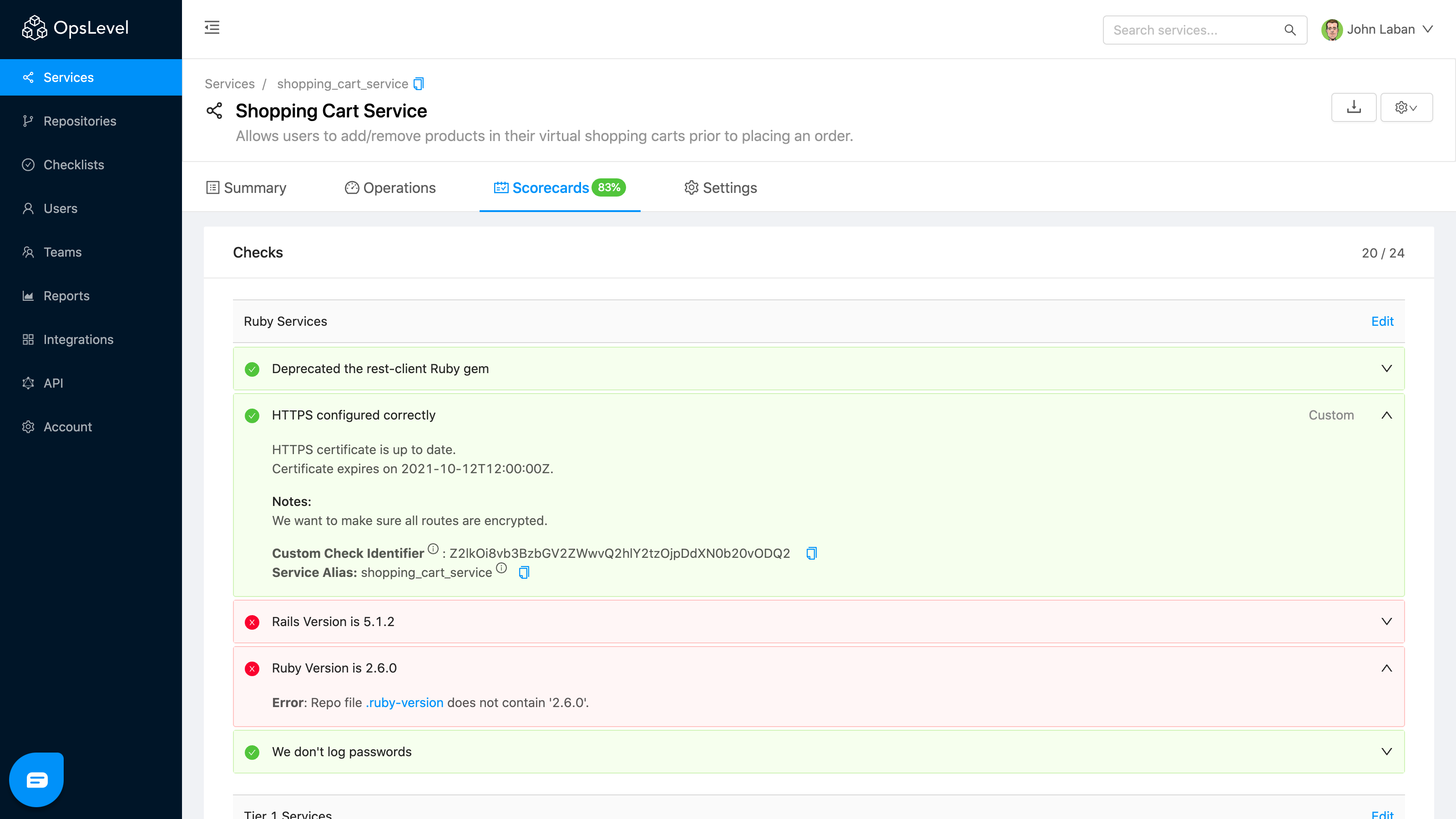Copy the Service Alias value

(524, 572)
